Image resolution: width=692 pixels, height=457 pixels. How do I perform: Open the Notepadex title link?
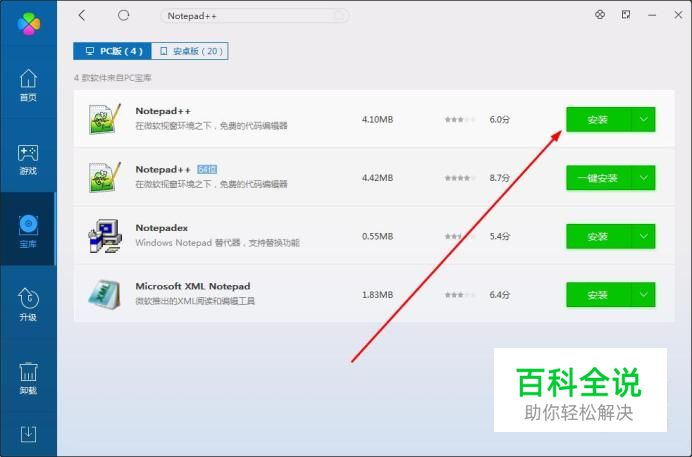pos(162,228)
